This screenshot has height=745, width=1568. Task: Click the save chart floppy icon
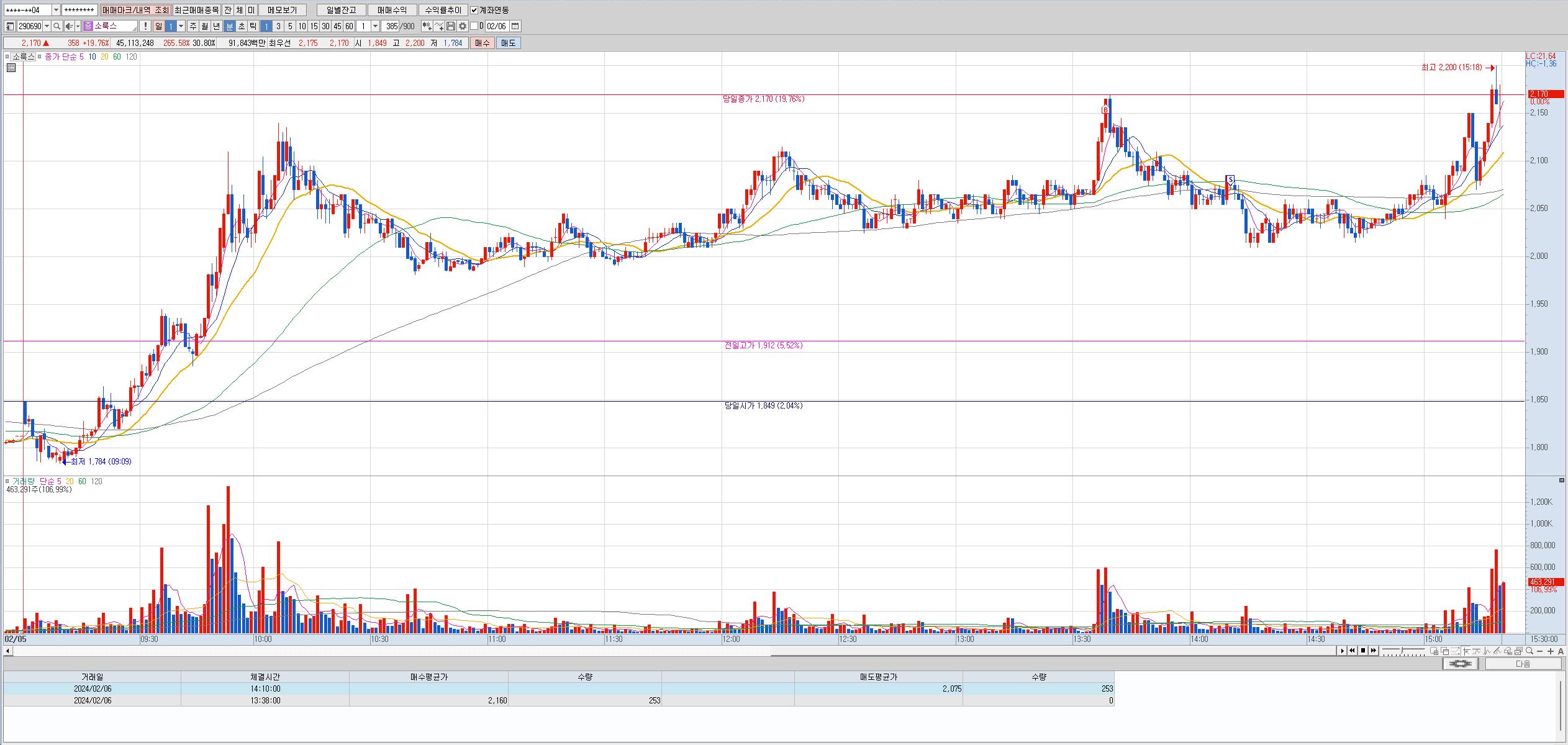(451, 26)
